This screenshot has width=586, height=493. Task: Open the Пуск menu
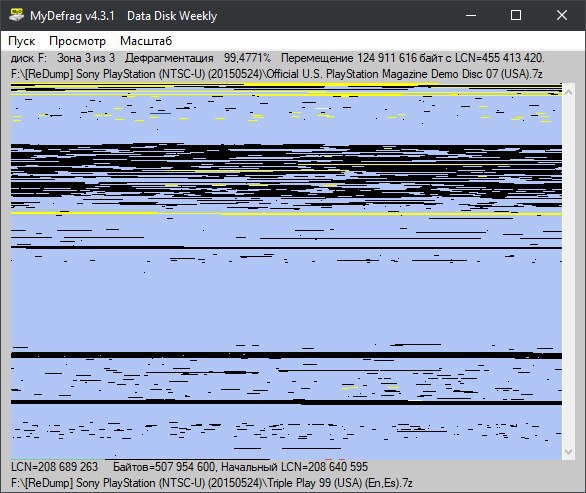22,41
